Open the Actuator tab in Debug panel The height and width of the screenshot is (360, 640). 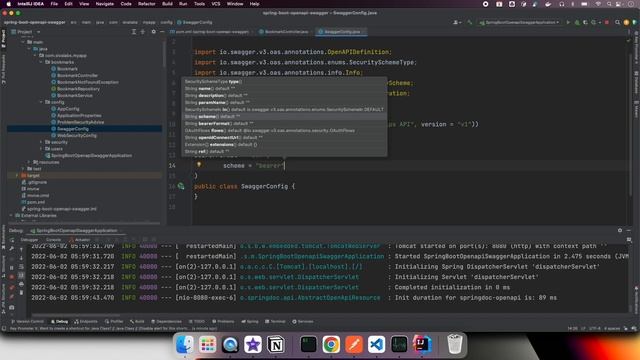click(x=80, y=240)
